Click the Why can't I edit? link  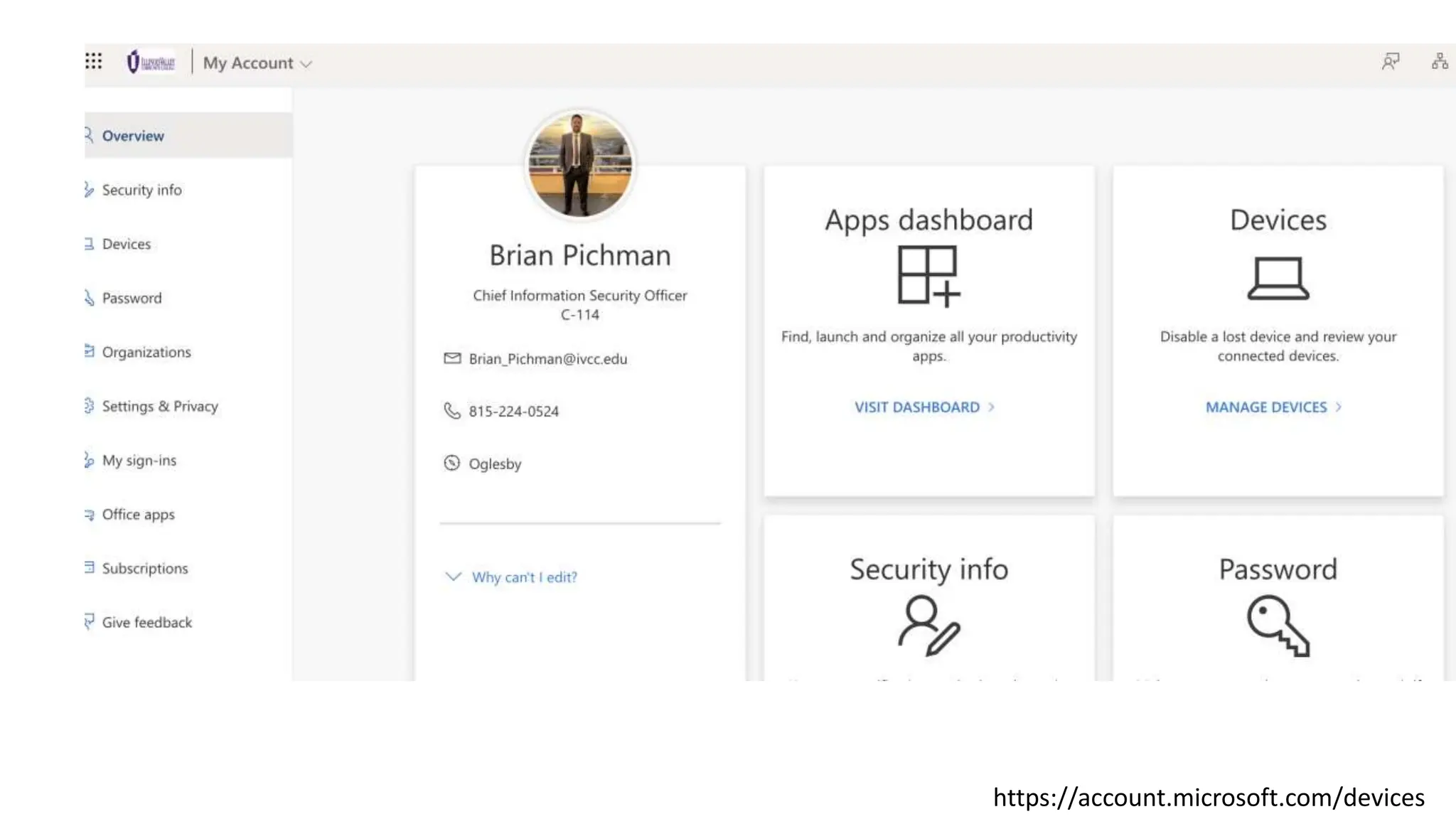click(x=525, y=577)
